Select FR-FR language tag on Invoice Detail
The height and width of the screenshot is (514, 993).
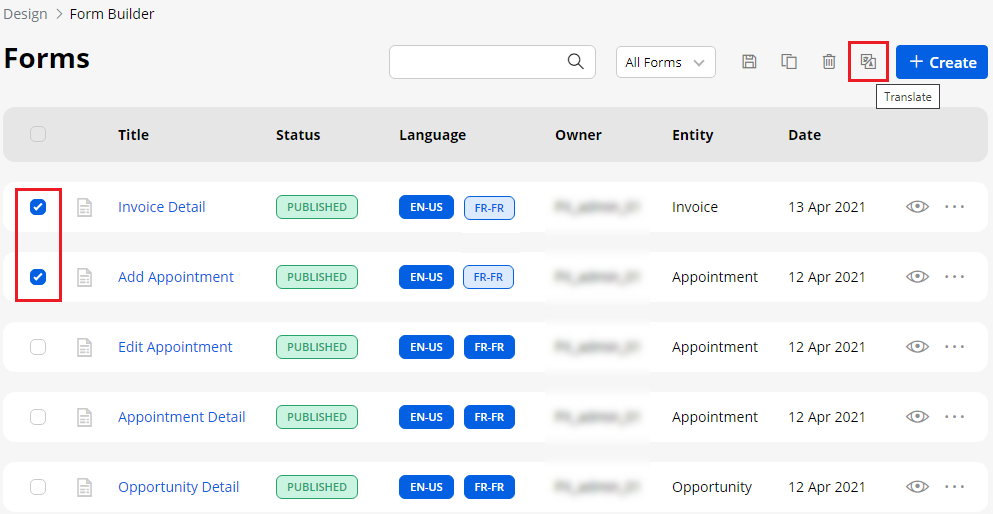(x=489, y=207)
